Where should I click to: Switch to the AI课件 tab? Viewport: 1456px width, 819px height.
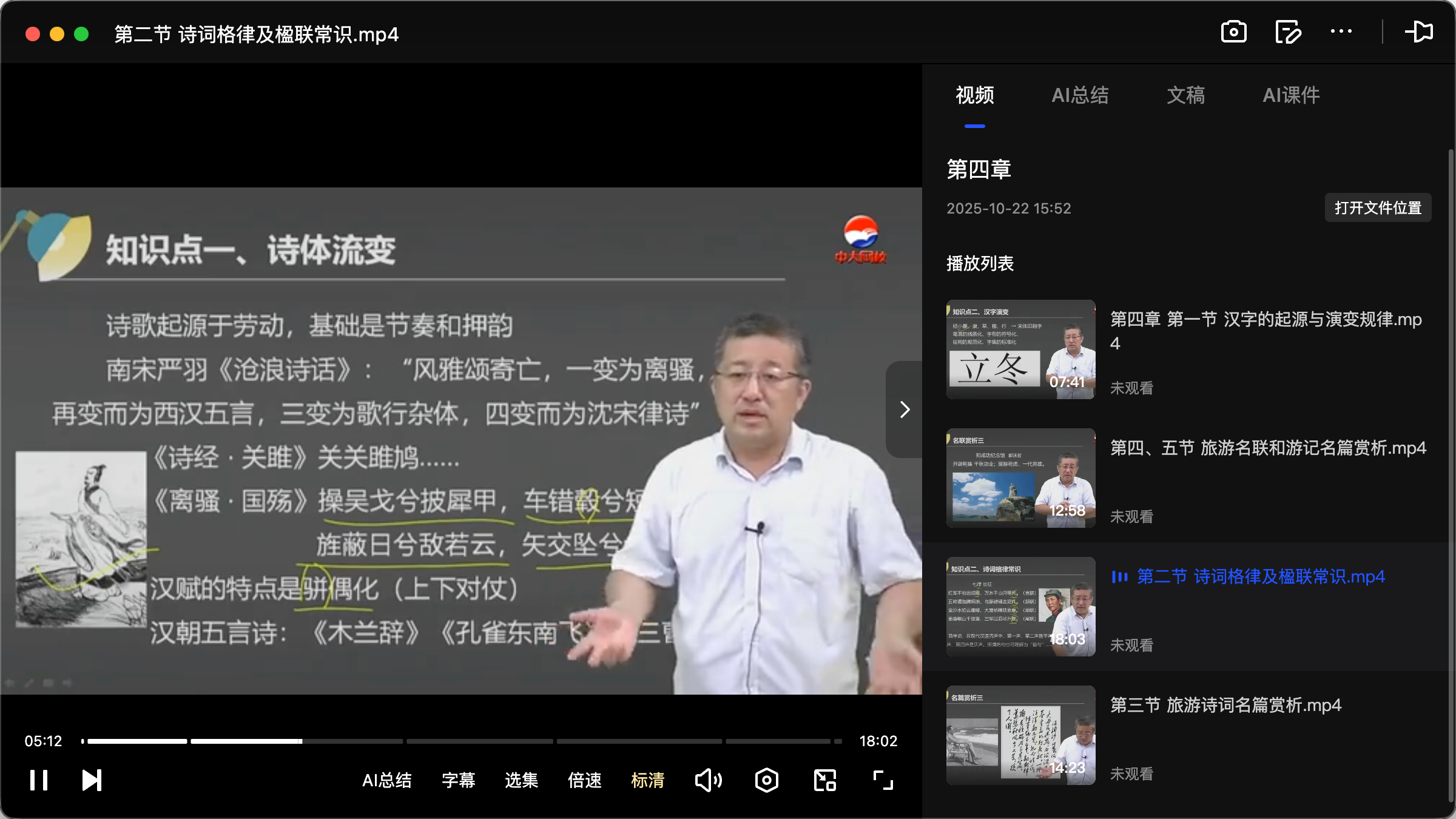coord(1291,95)
